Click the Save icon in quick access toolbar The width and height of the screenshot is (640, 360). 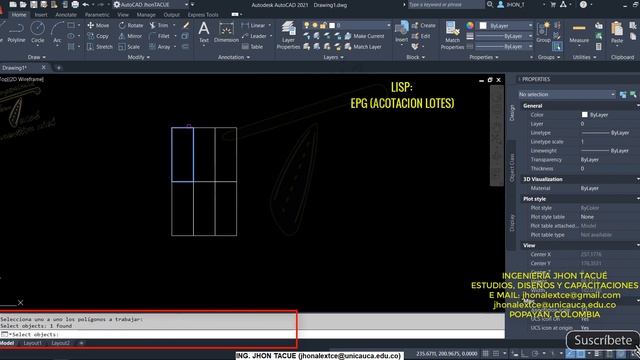33,4
